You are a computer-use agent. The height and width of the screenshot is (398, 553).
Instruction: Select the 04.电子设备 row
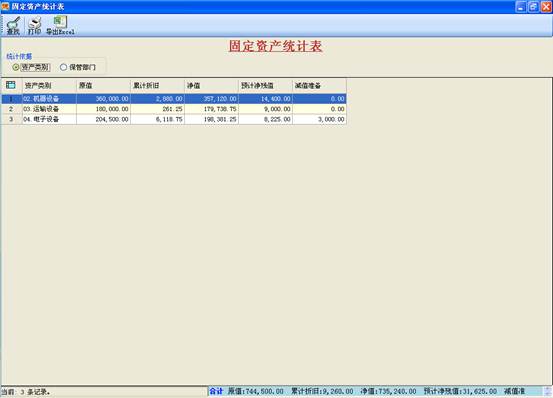click(x=174, y=119)
